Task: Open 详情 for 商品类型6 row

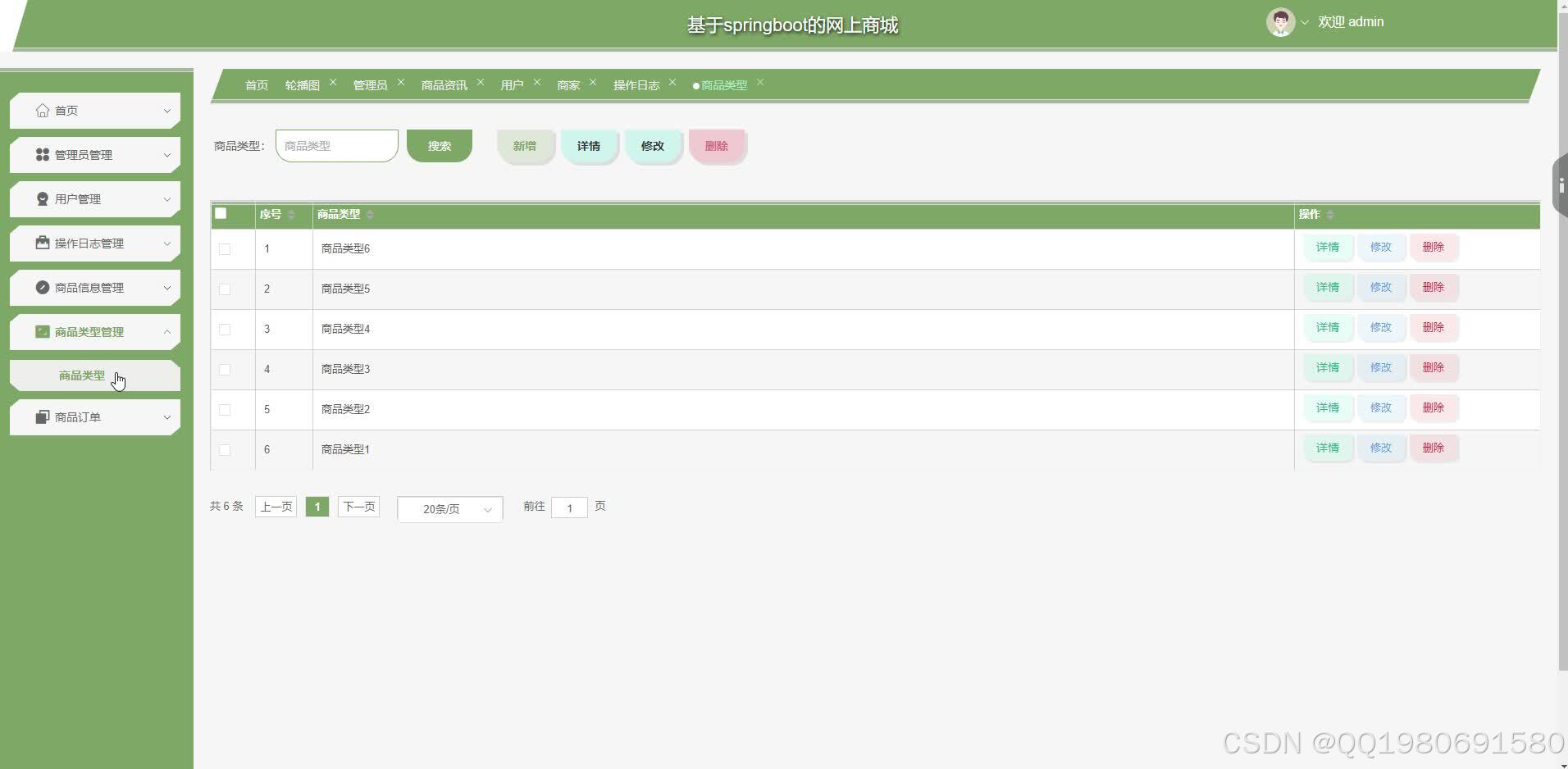Action: (x=1328, y=247)
